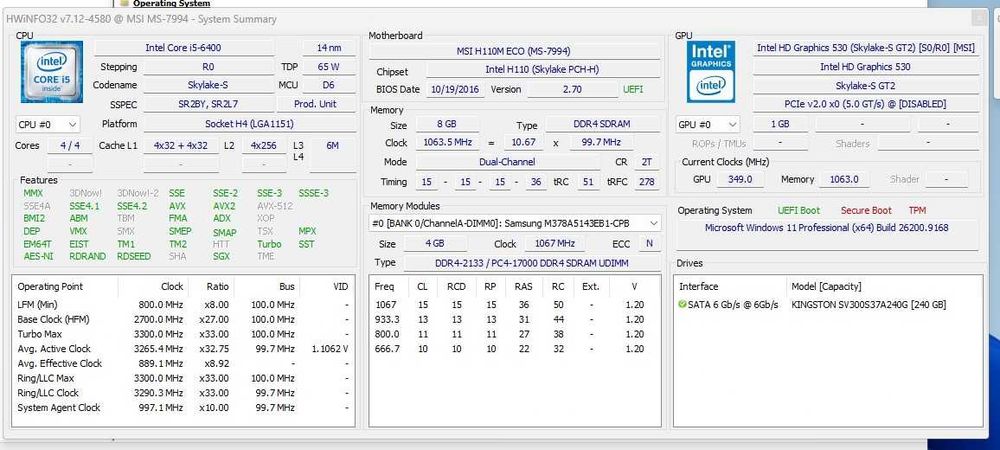Image resolution: width=1000 pixels, height=450 pixels.
Task: Click the Operating Point column header
Action: [x=66, y=287]
